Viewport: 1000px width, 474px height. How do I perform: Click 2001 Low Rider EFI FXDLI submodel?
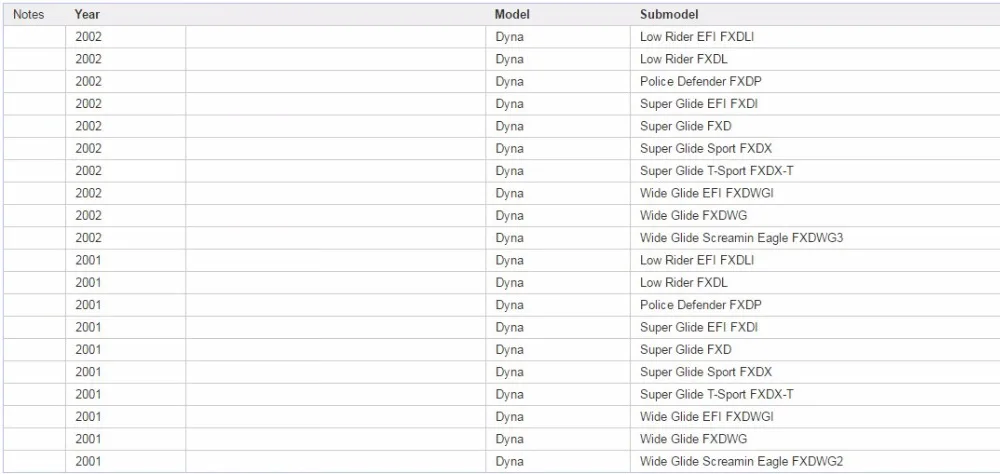pyautogui.click(x=697, y=260)
